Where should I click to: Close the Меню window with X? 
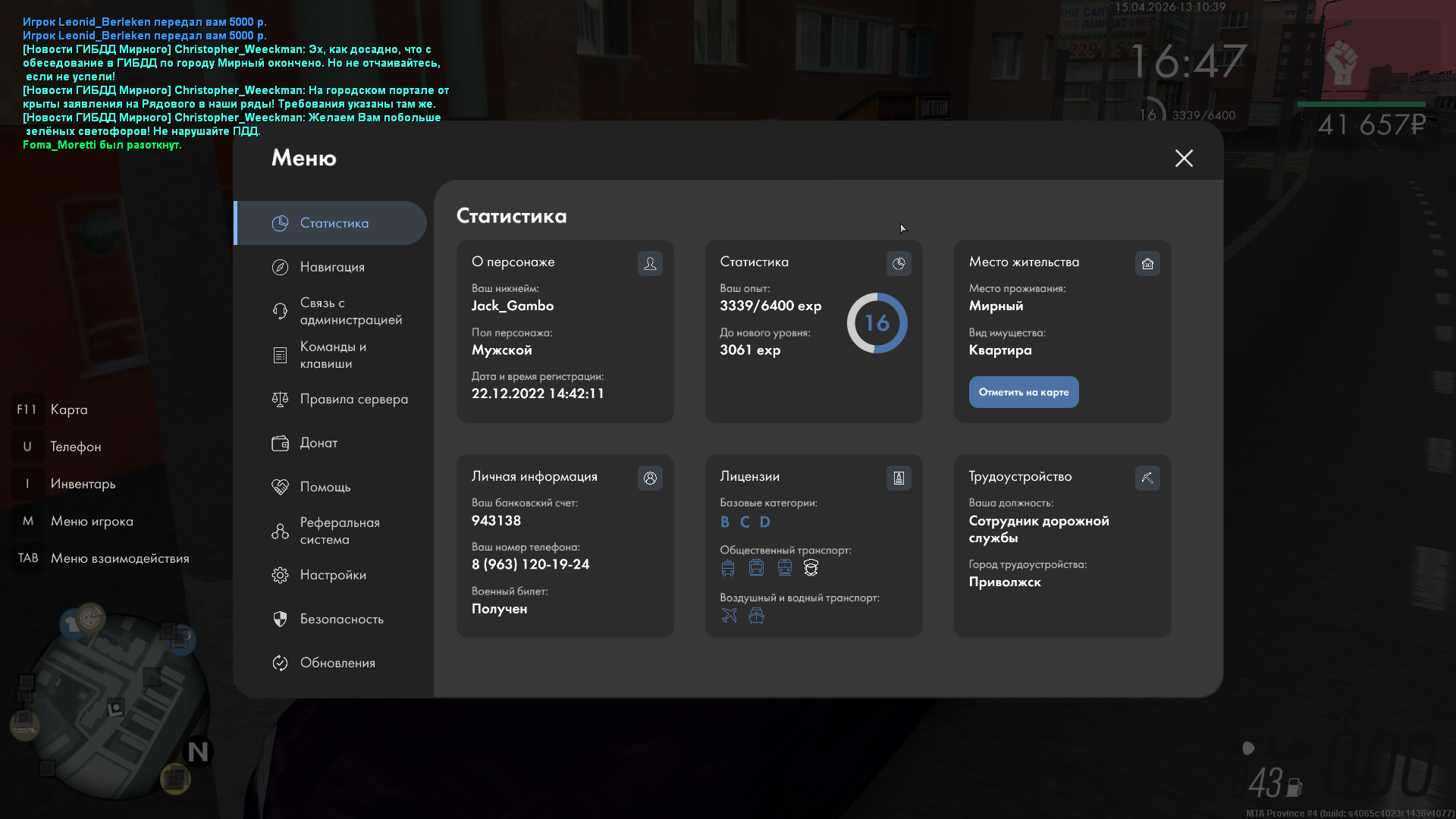(x=1184, y=158)
